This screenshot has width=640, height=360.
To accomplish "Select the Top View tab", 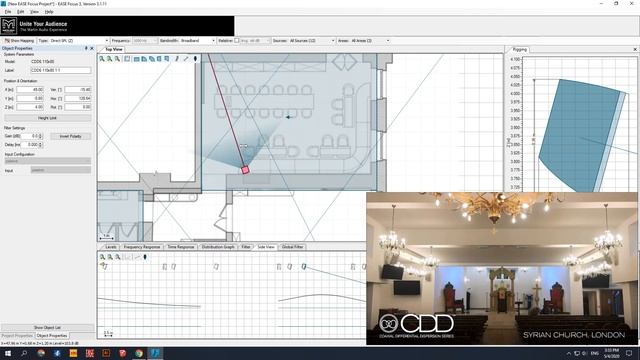I will pos(113,49).
